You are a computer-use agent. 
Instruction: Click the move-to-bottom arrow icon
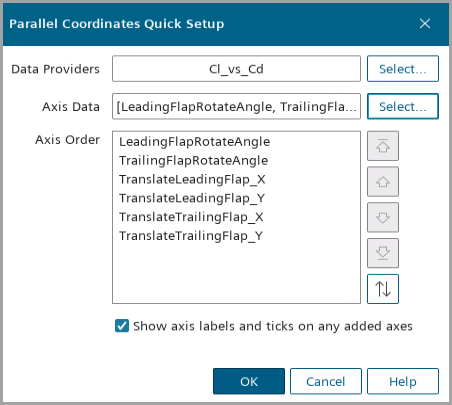pos(383,253)
